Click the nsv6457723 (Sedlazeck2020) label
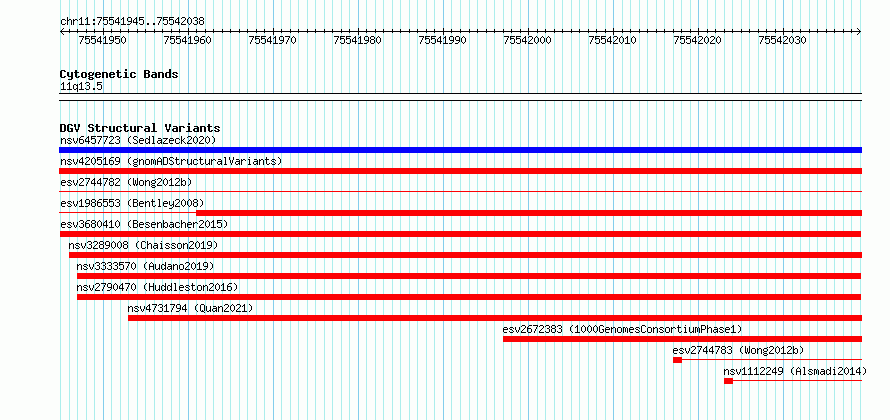The width and height of the screenshot is (890, 420). (x=138, y=140)
